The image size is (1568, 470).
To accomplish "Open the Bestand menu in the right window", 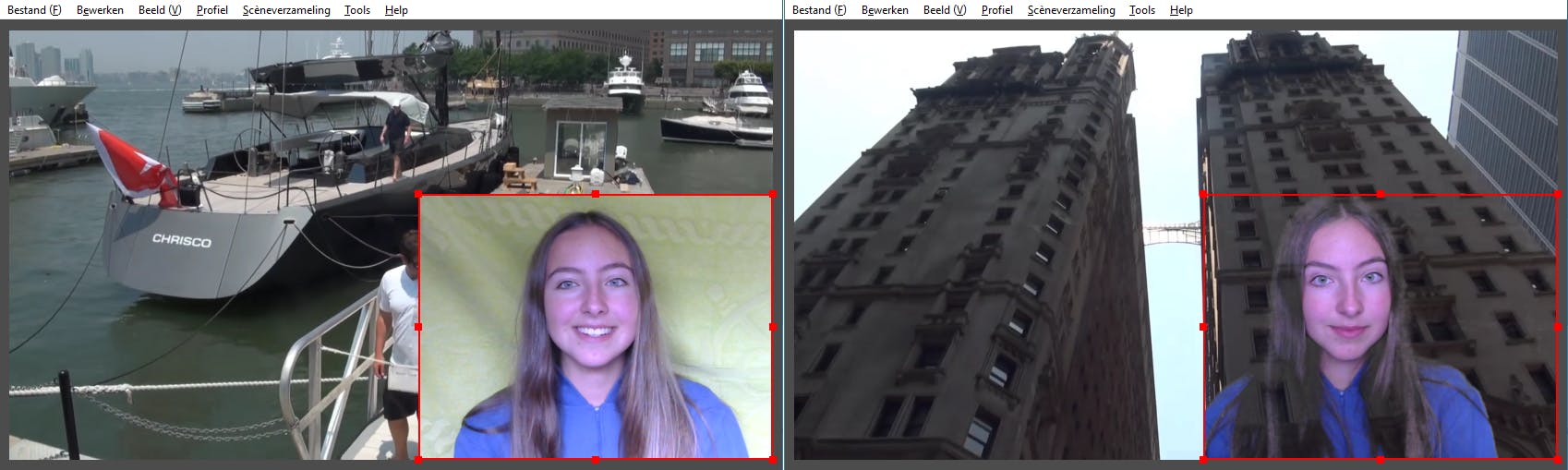I will tap(819, 10).
